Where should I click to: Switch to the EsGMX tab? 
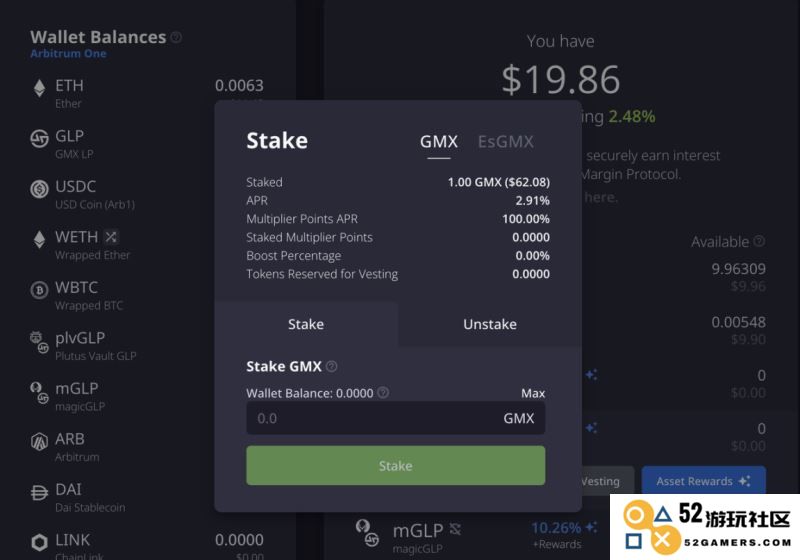tap(505, 141)
